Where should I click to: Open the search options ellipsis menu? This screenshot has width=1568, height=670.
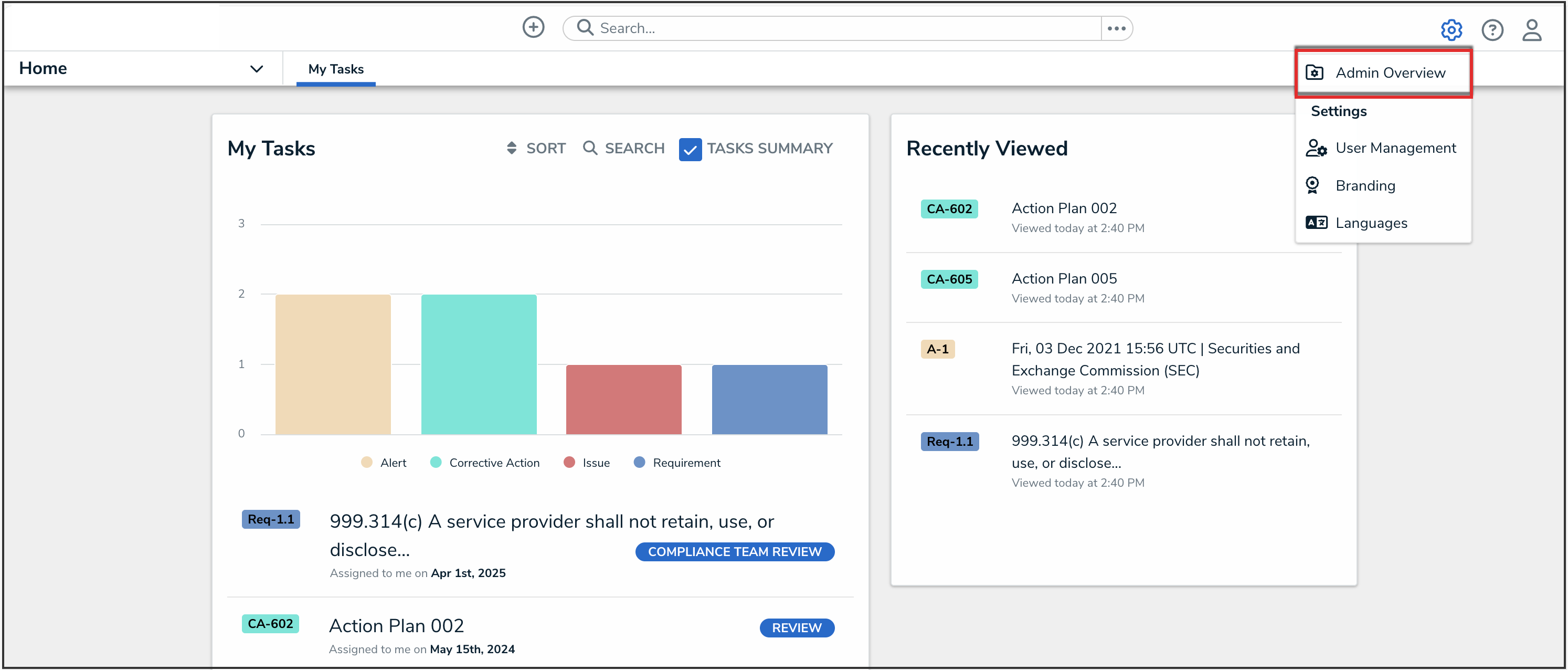(x=1116, y=28)
